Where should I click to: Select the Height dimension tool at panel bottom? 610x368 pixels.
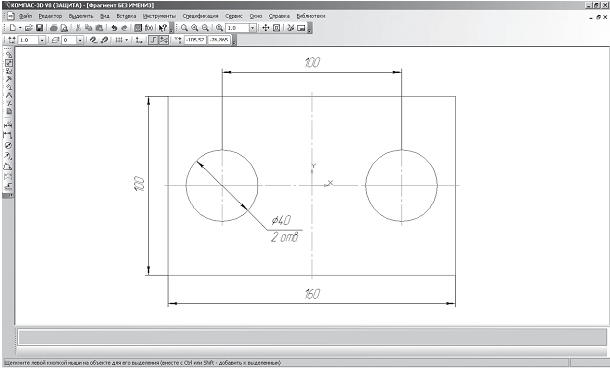tap(8, 186)
